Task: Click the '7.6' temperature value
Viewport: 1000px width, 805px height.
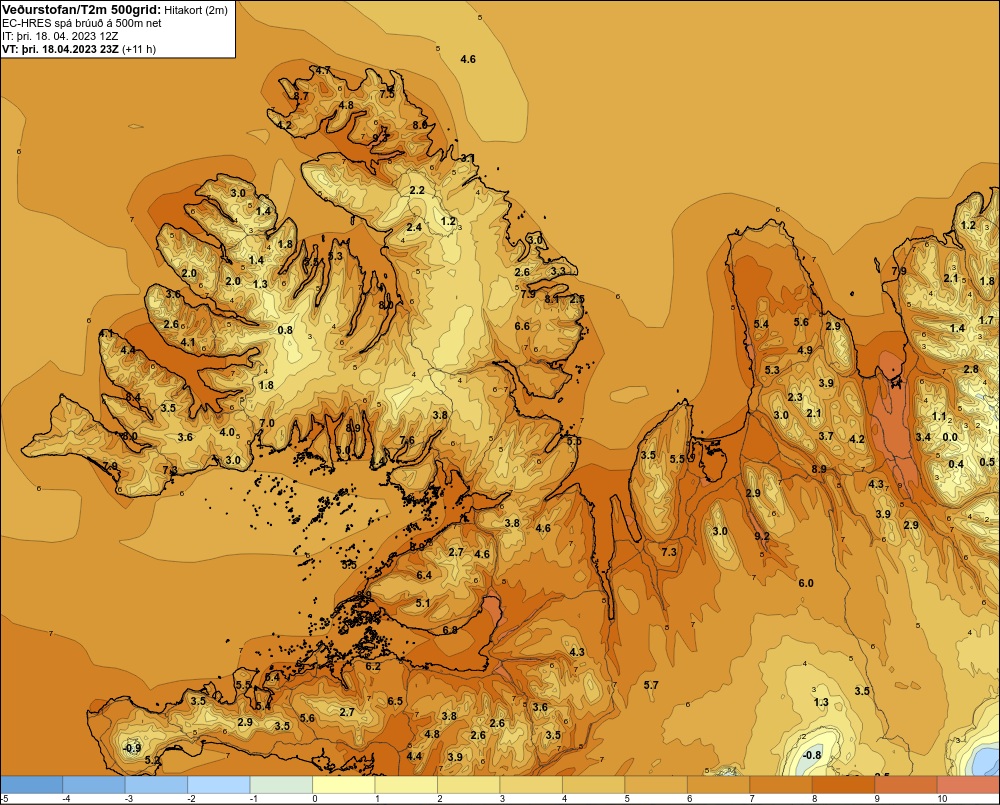Action: click(x=407, y=440)
